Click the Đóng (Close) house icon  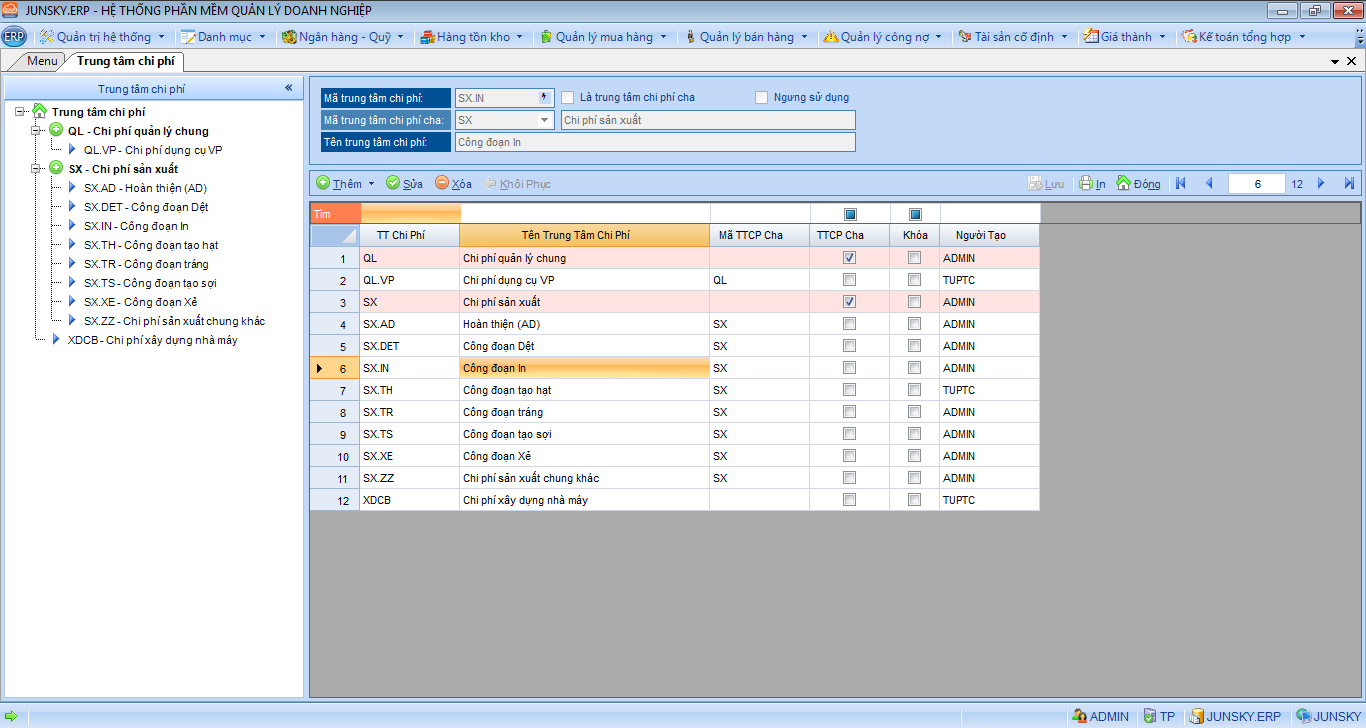click(x=1123, y=184)
